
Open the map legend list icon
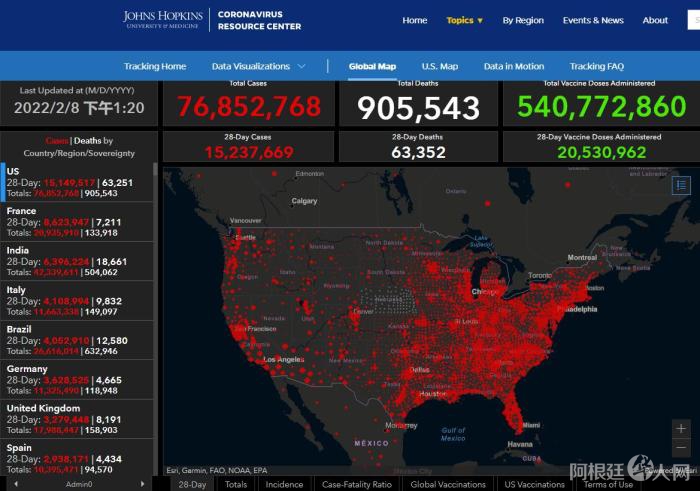point(681,185)
